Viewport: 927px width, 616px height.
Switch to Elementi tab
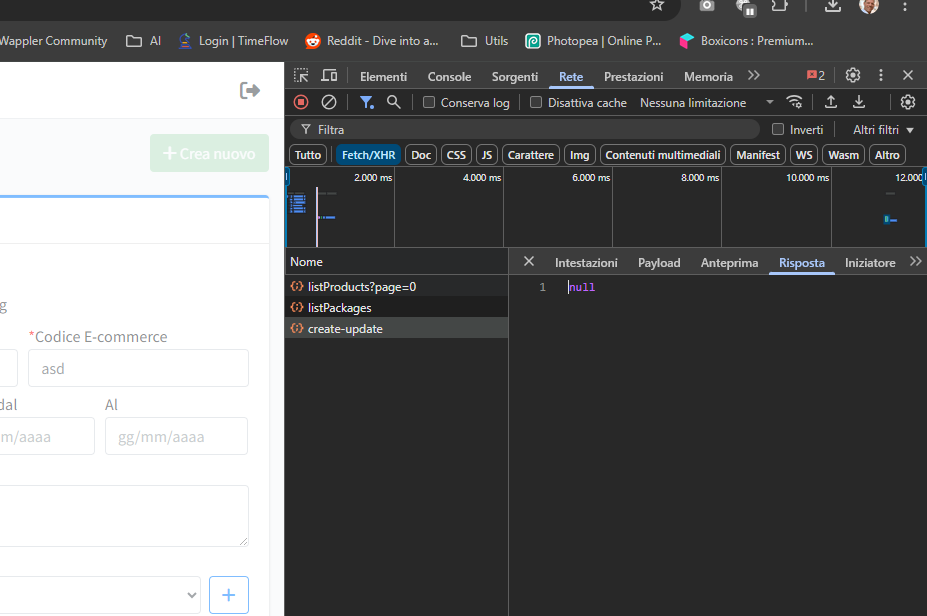coord(383,76)
